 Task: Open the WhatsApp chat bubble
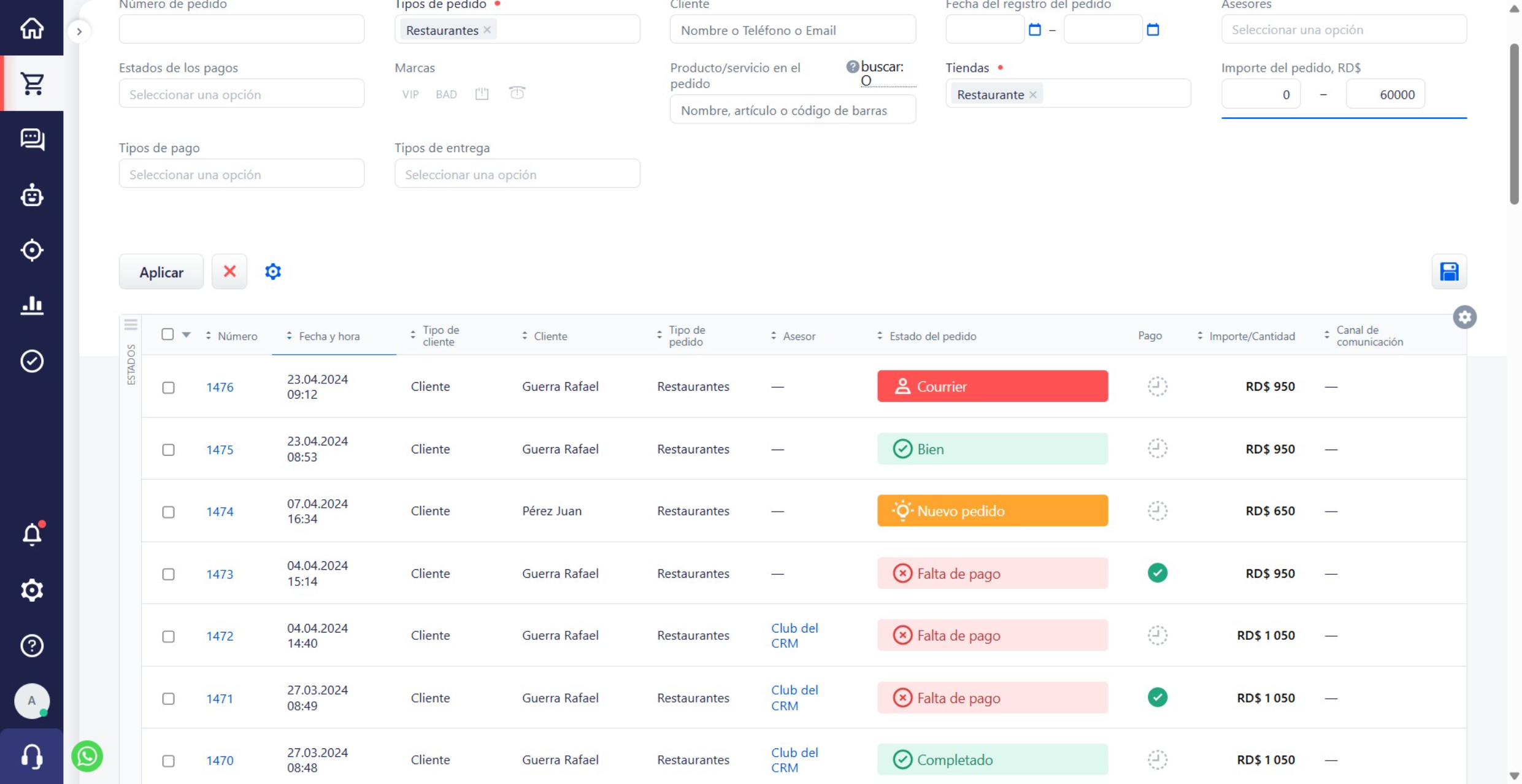coord(87,756)
